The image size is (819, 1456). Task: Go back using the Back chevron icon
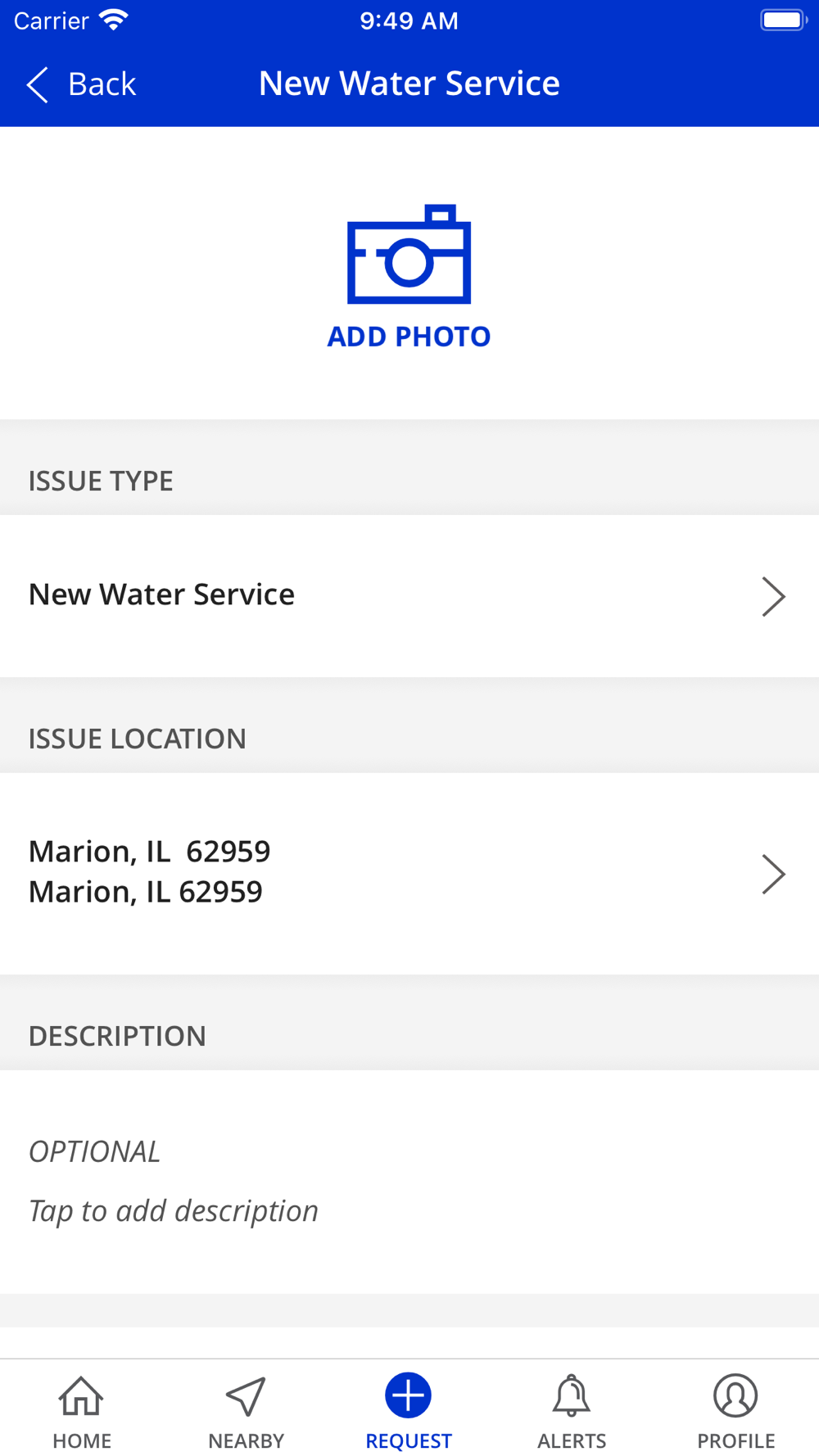(38, 84)
